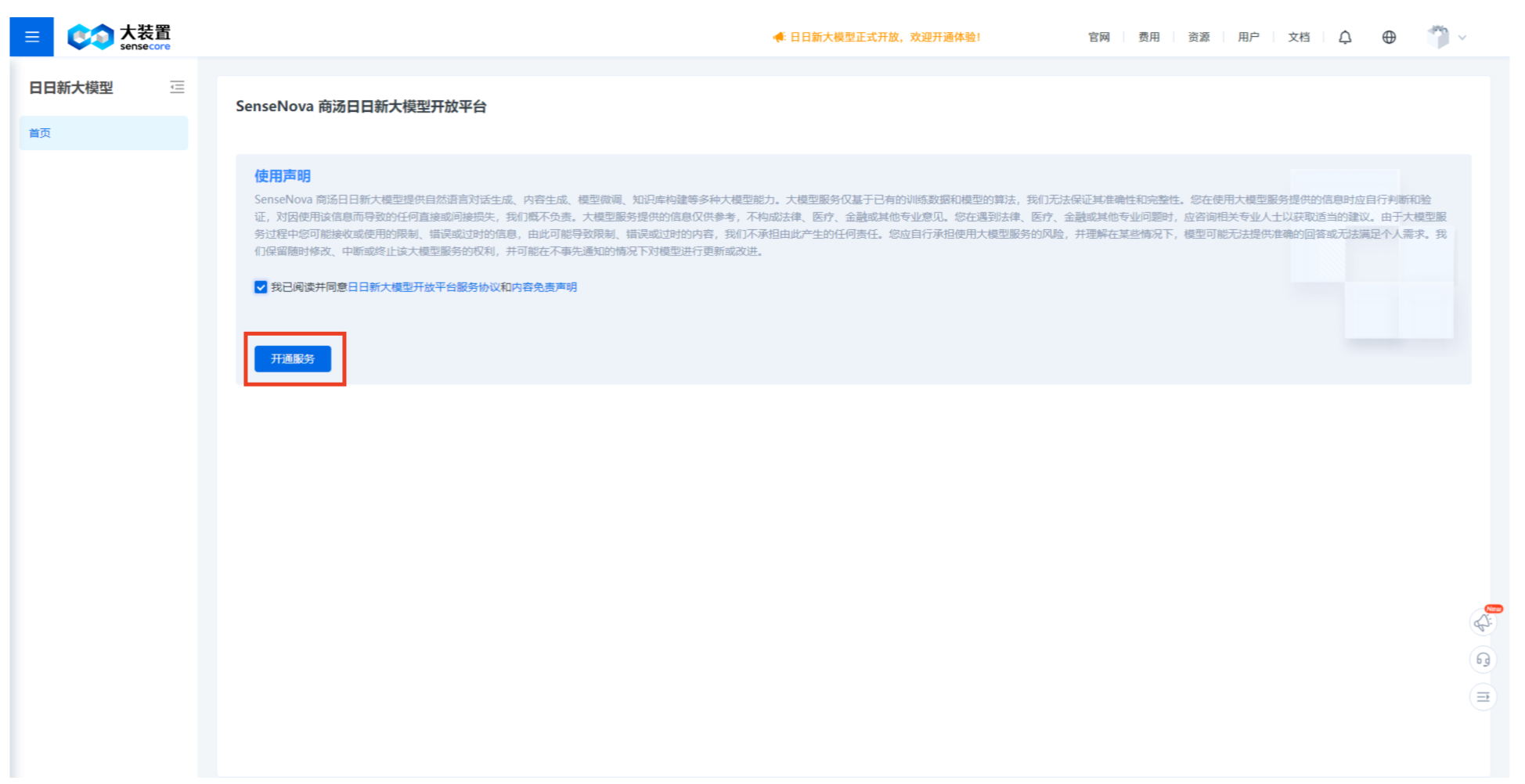The width and height of the screenshot is (1525, 784).
Task: Uncheck the agreement checkbox
Action: click(x=261, y=287)
